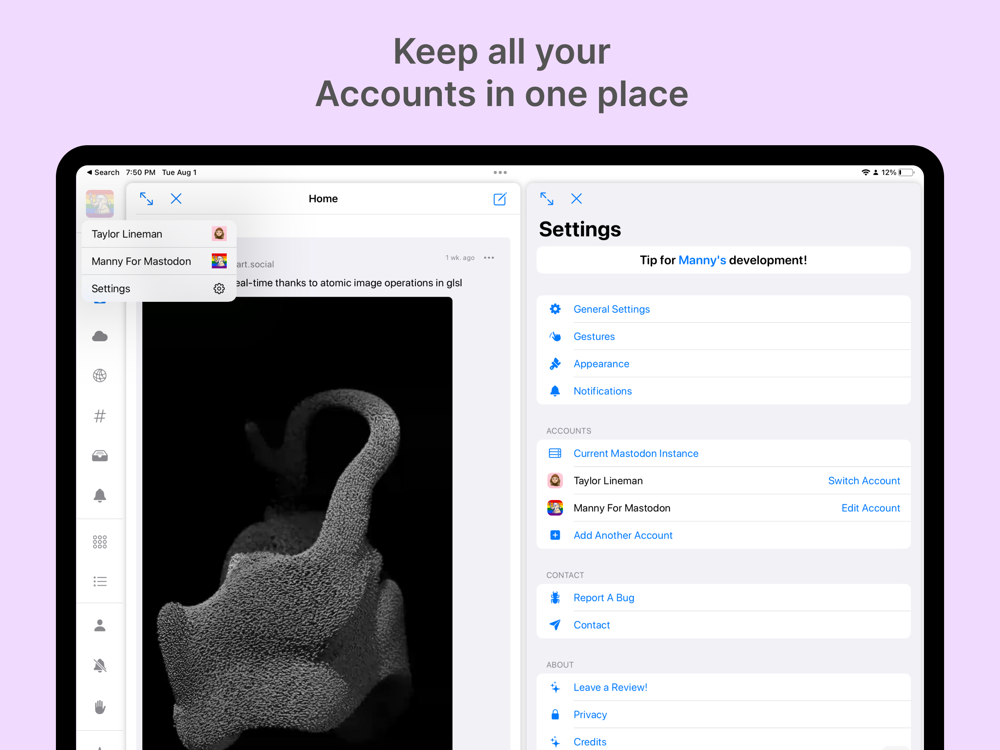
Task: Open the globe federated timeline icon
Action: 99,376
